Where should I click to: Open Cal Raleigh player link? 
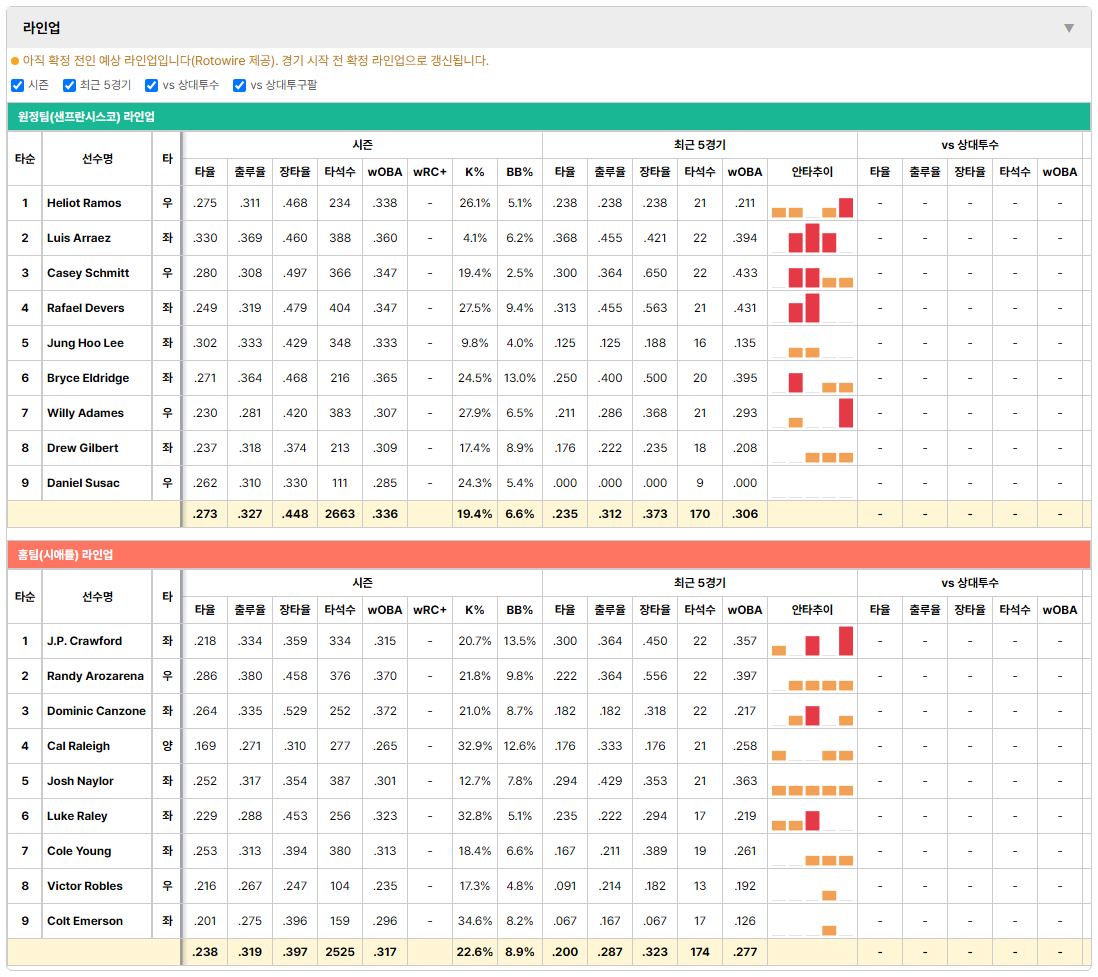coord(78,746)
